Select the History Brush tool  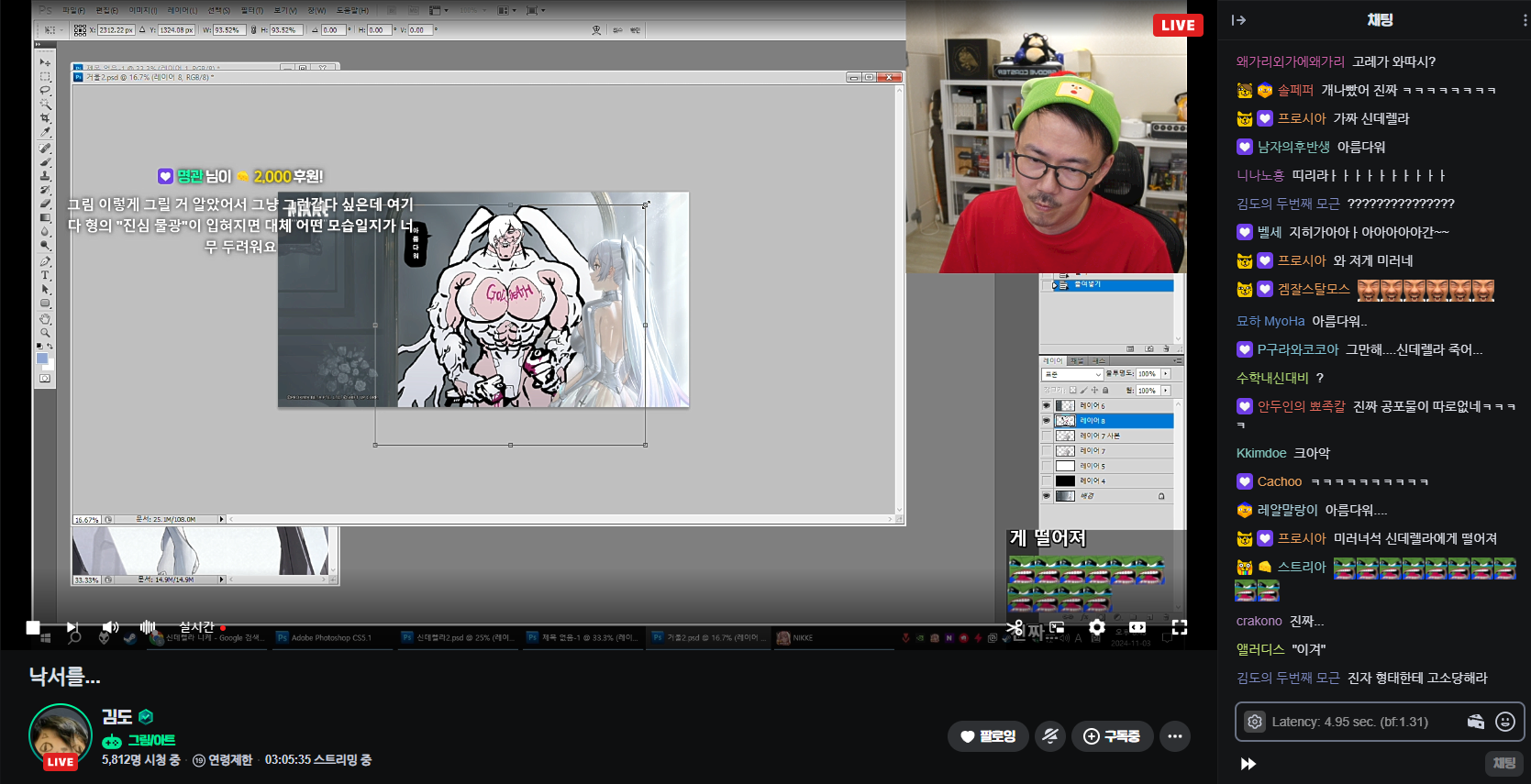45,190
